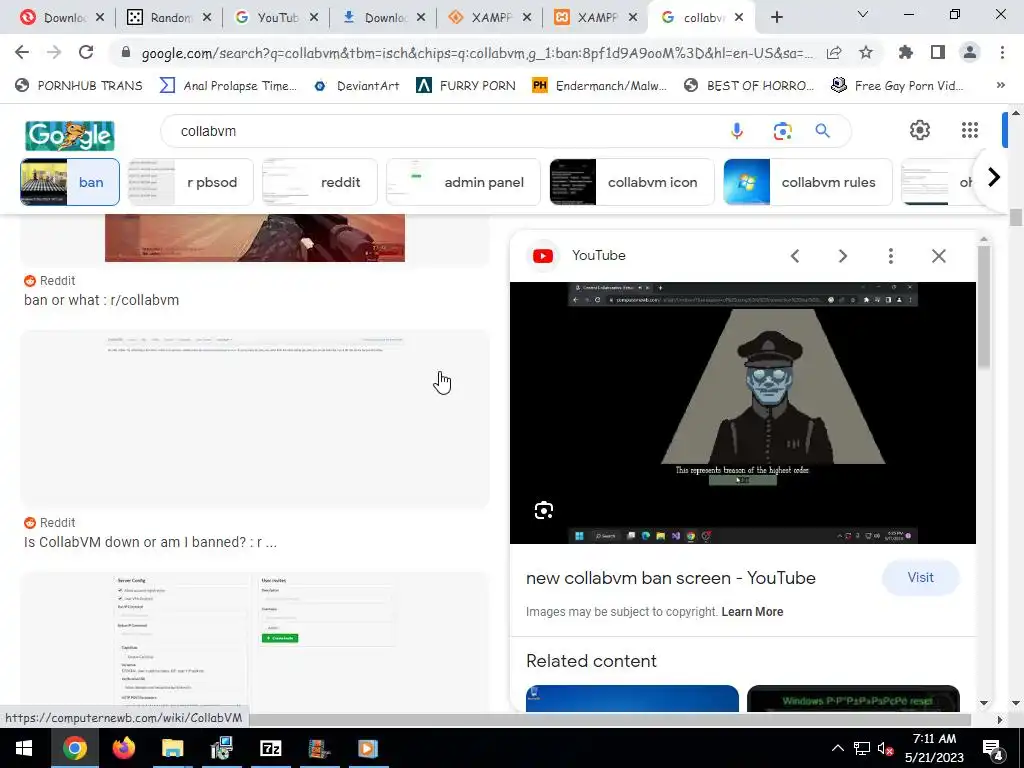Show hidden bookmarks overflow chevron
The width and height of the screenshot is (1024, 768).
(x=1000, y=86)
